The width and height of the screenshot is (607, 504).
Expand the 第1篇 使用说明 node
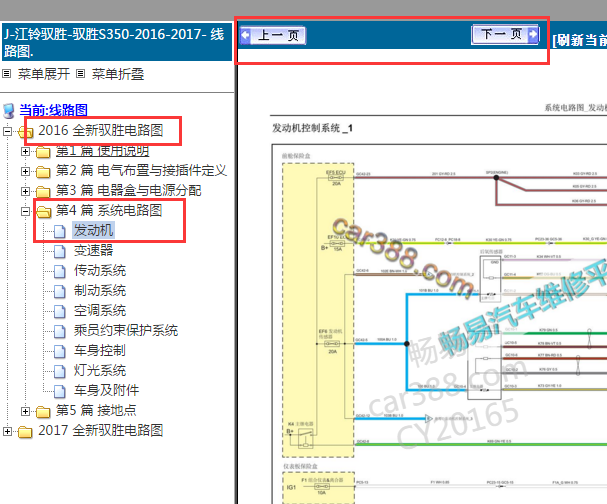25,151
